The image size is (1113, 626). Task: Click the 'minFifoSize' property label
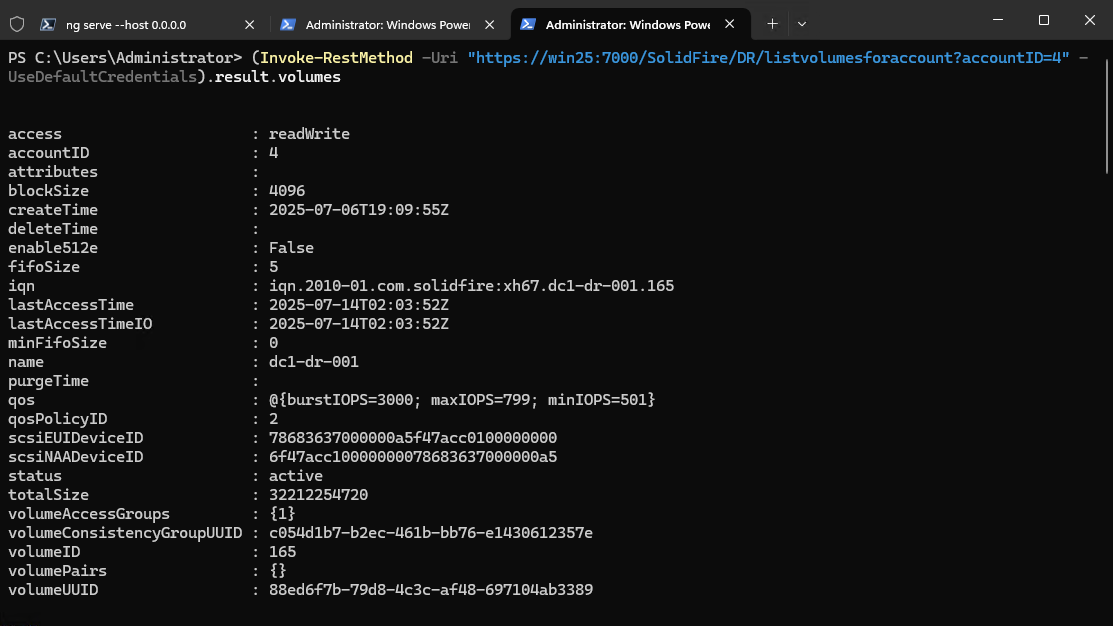57,343
